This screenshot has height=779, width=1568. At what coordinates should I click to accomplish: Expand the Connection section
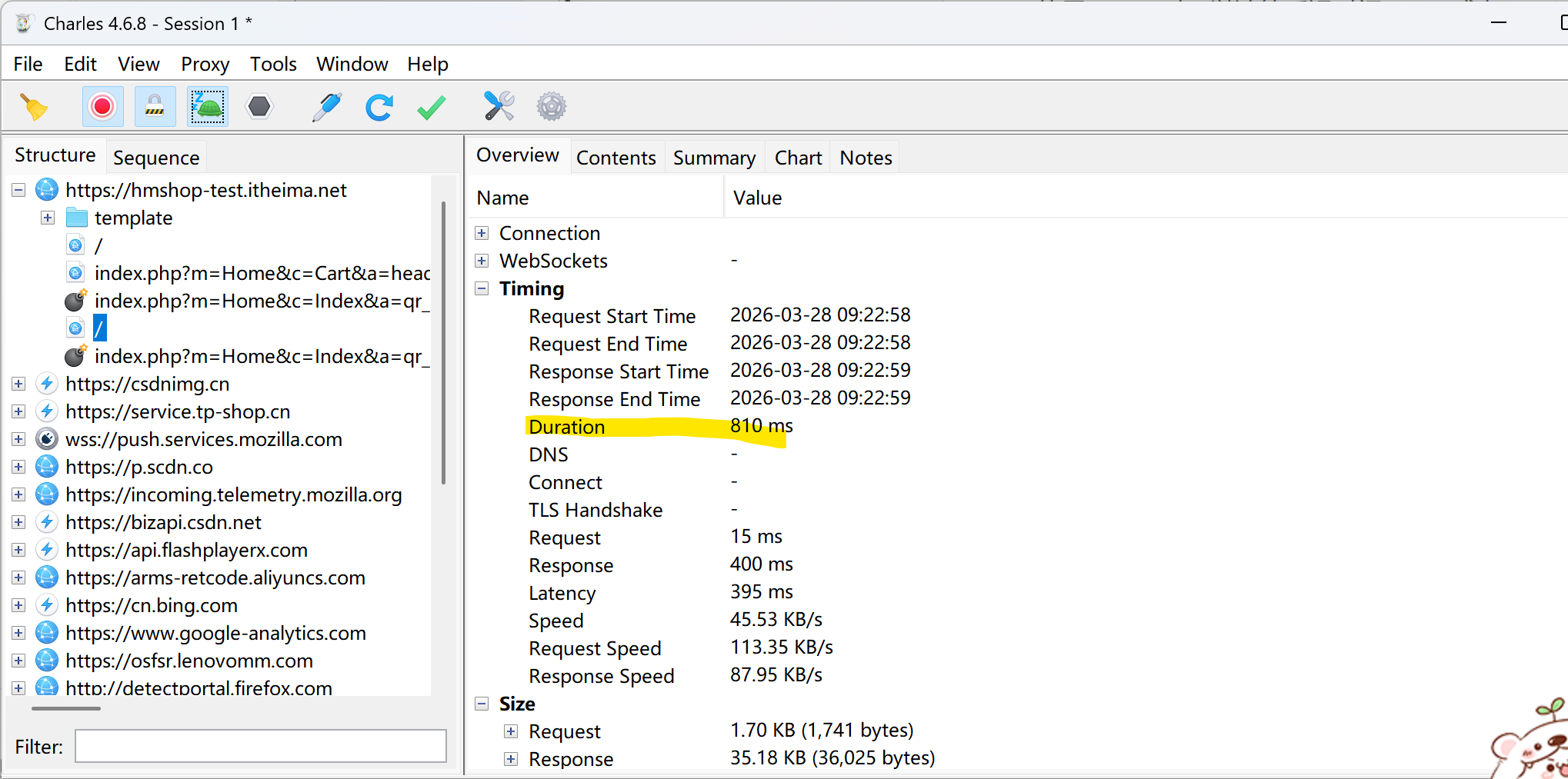[x=482, y=233]
